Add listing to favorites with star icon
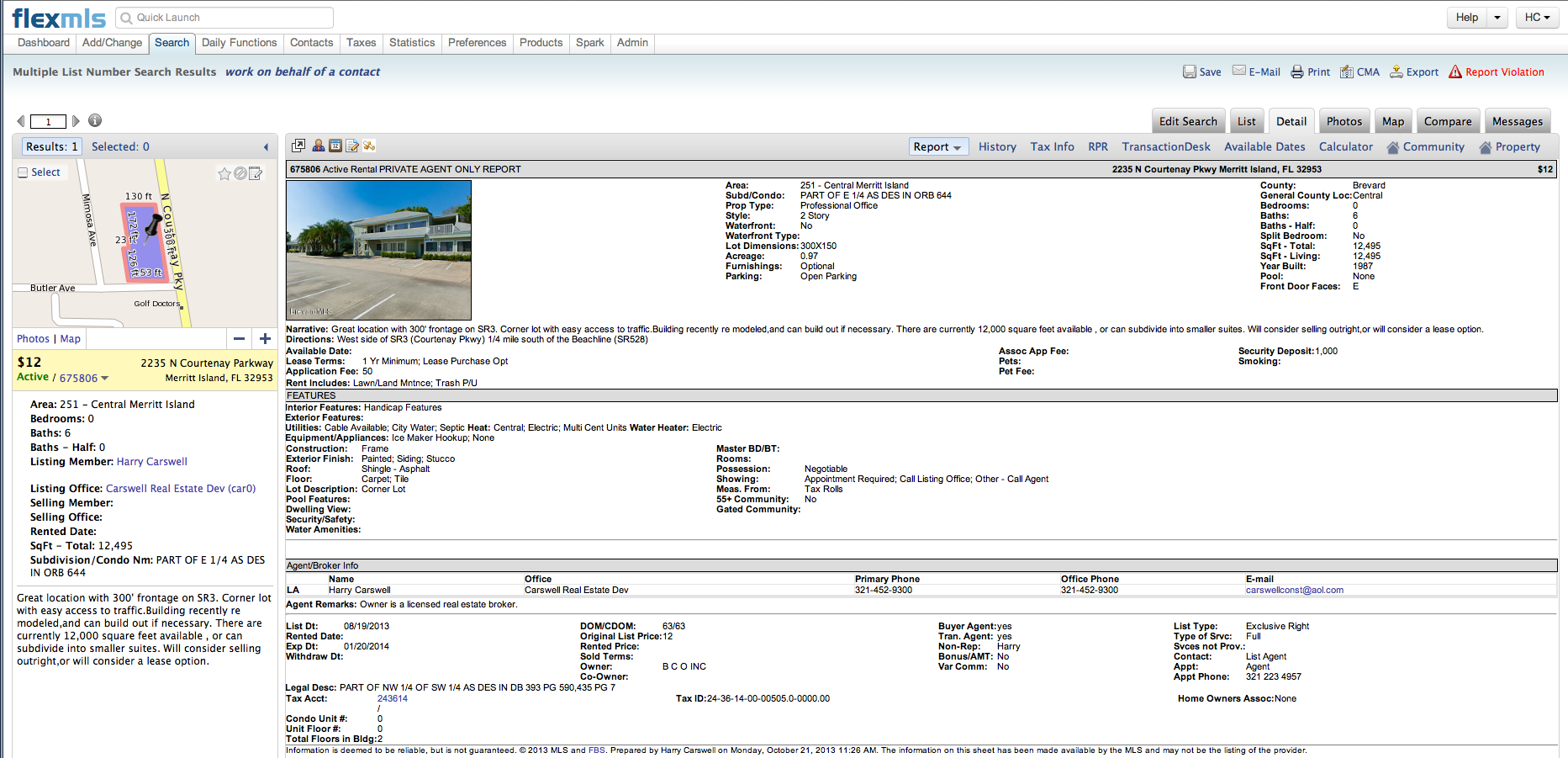1568x758 pixels. pyautogui.click(x=224, y=174)
